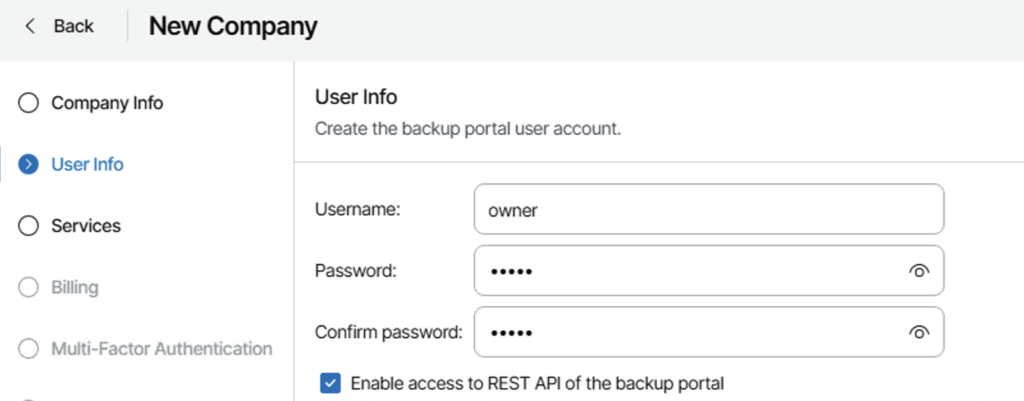Screen dimensions: 1024x401
Task: Uncheck the Enable access to REST API checkbox
Action: pyautogui.click(x=329, y=382)
